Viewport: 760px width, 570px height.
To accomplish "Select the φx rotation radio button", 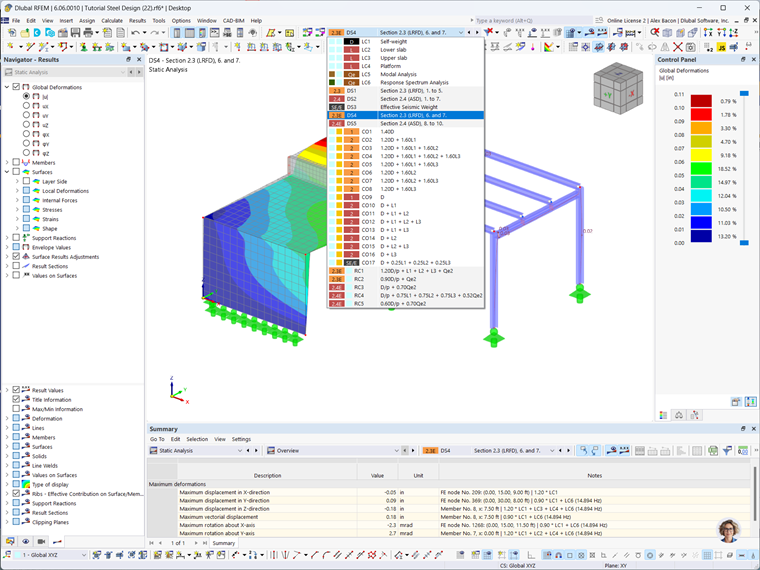I will pyautogui.click(x=26, y=134).
